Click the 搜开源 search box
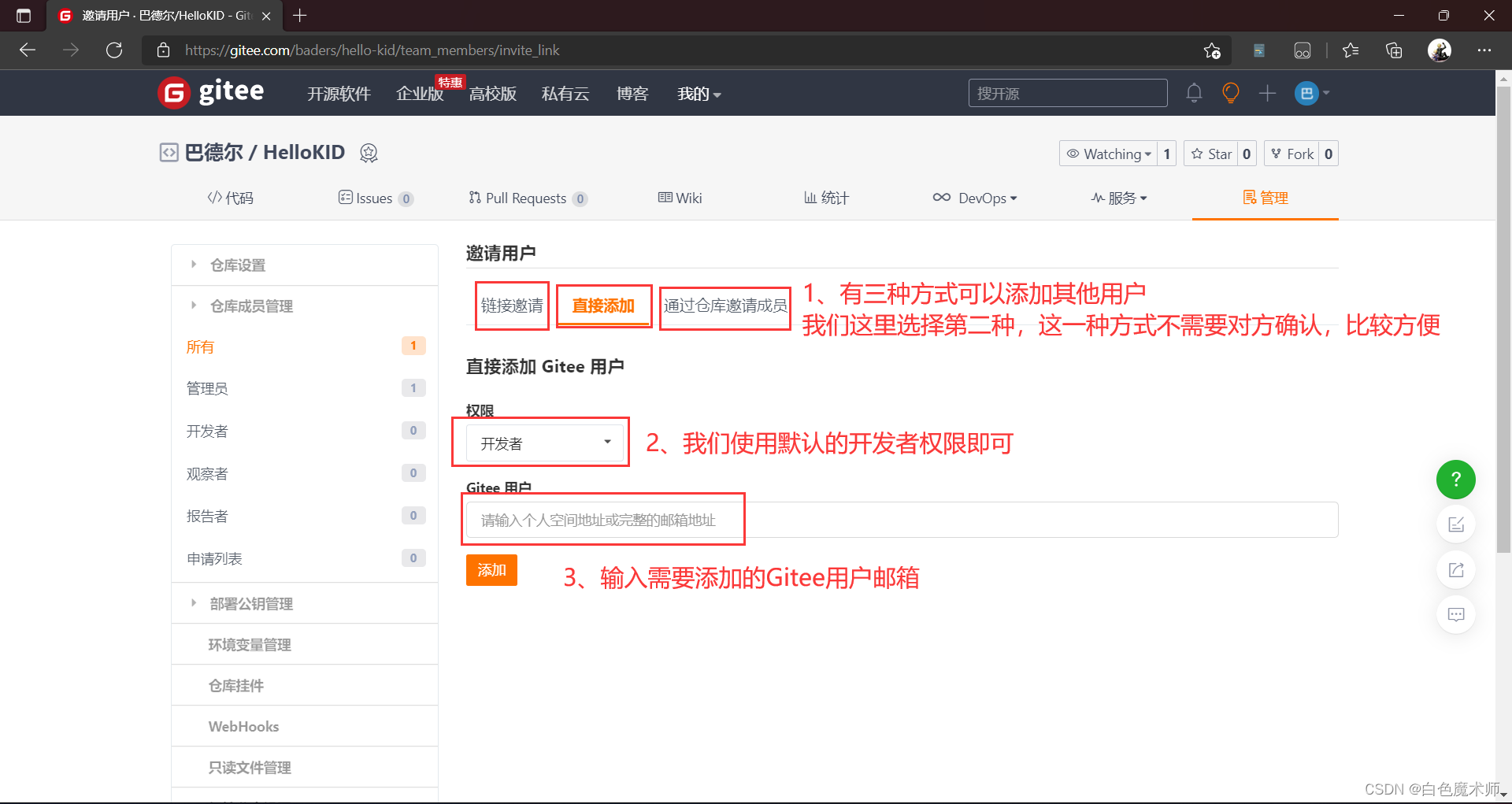The width and height of the screenshot is (1512, 804). click(1068, 93)
